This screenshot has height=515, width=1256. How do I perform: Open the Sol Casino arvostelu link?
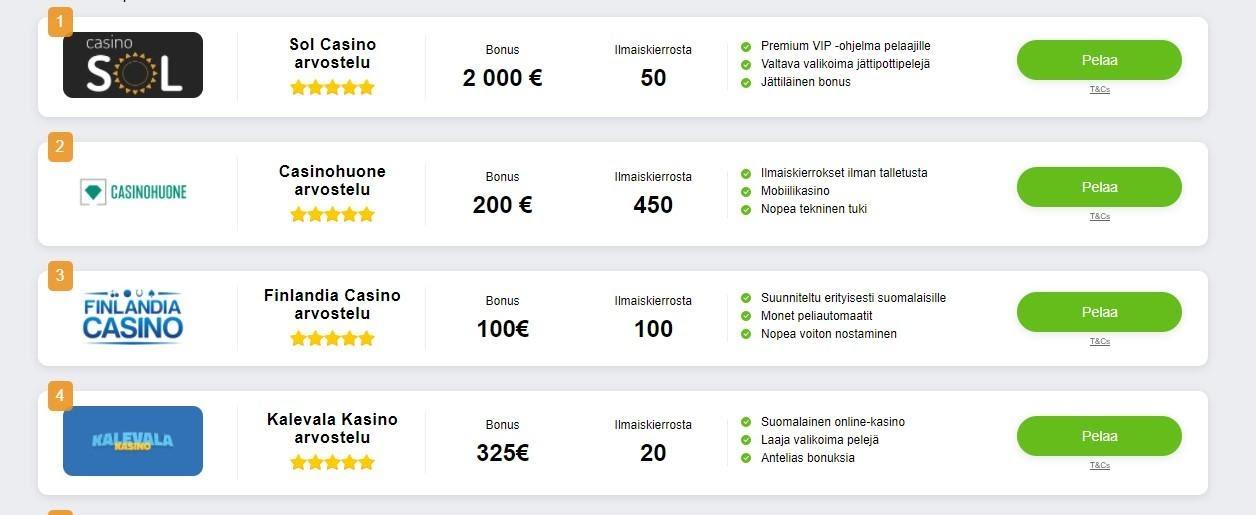coord(332,53)
